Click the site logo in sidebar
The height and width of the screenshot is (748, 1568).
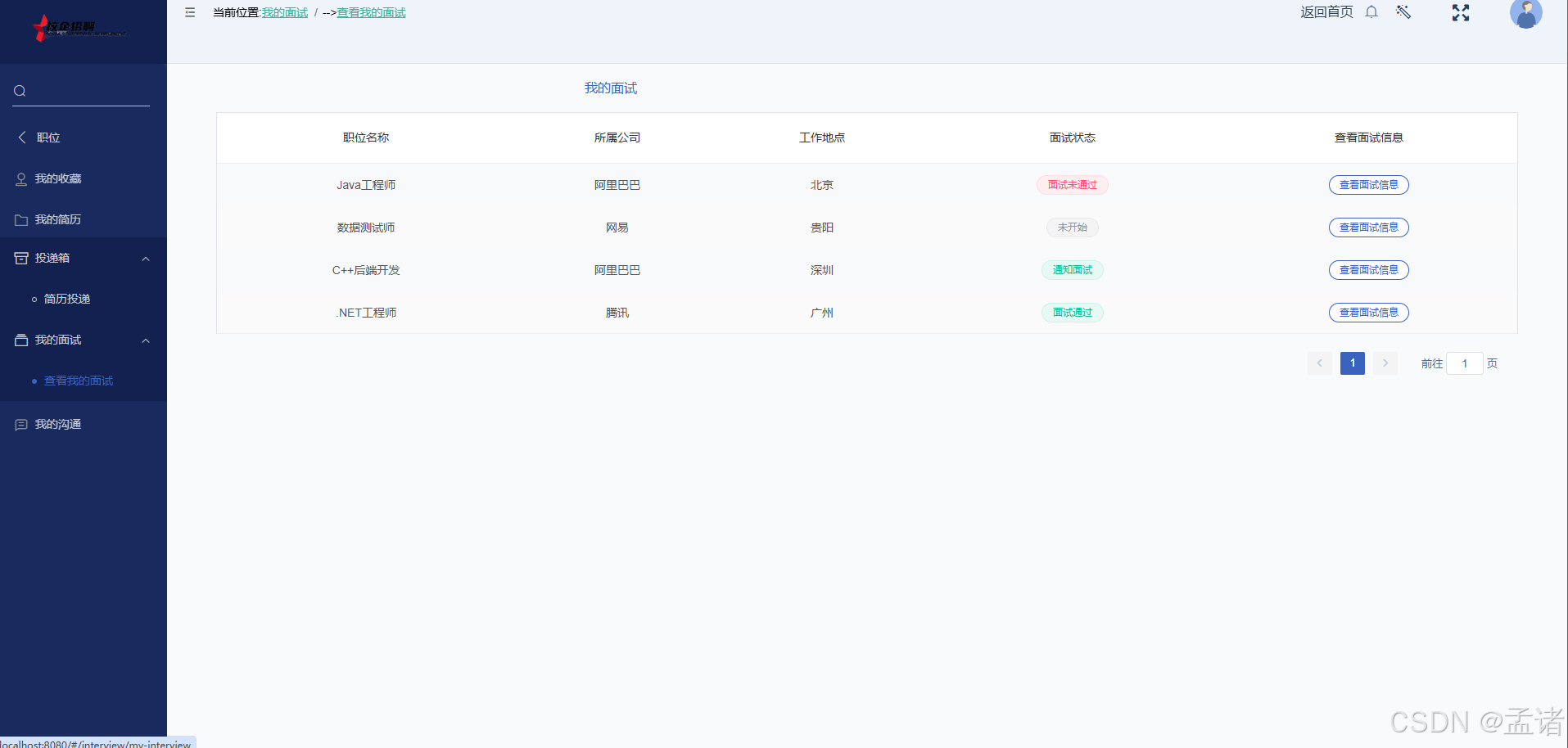pos(80,29)
